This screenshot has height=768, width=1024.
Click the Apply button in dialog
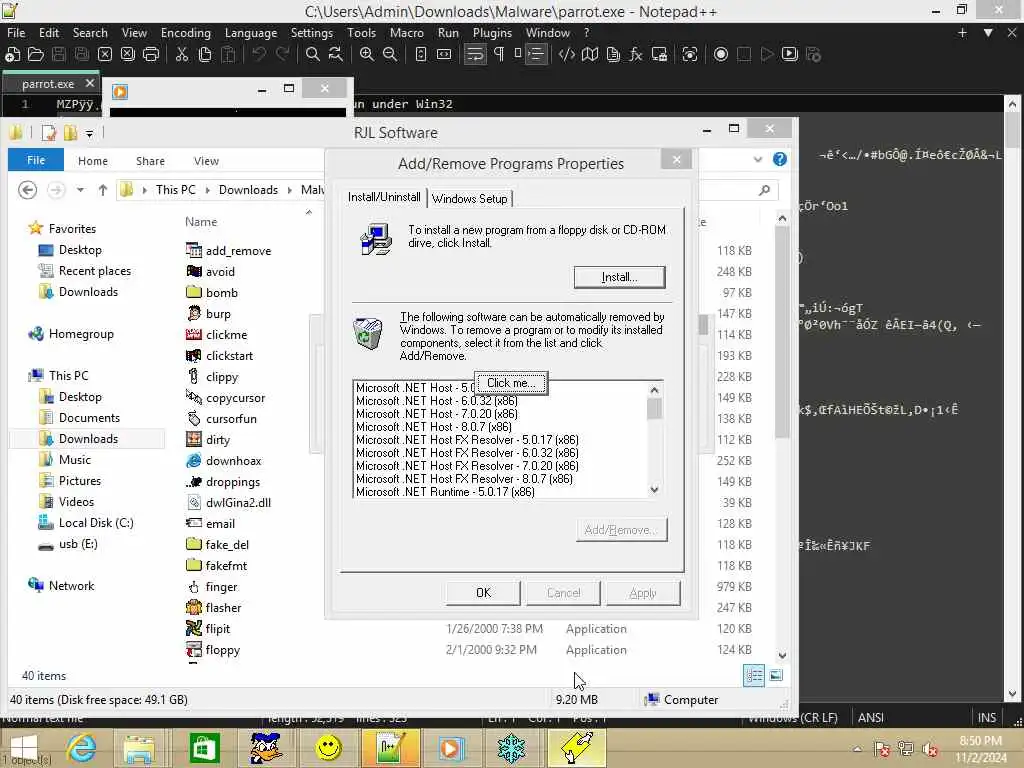(643, 593)
